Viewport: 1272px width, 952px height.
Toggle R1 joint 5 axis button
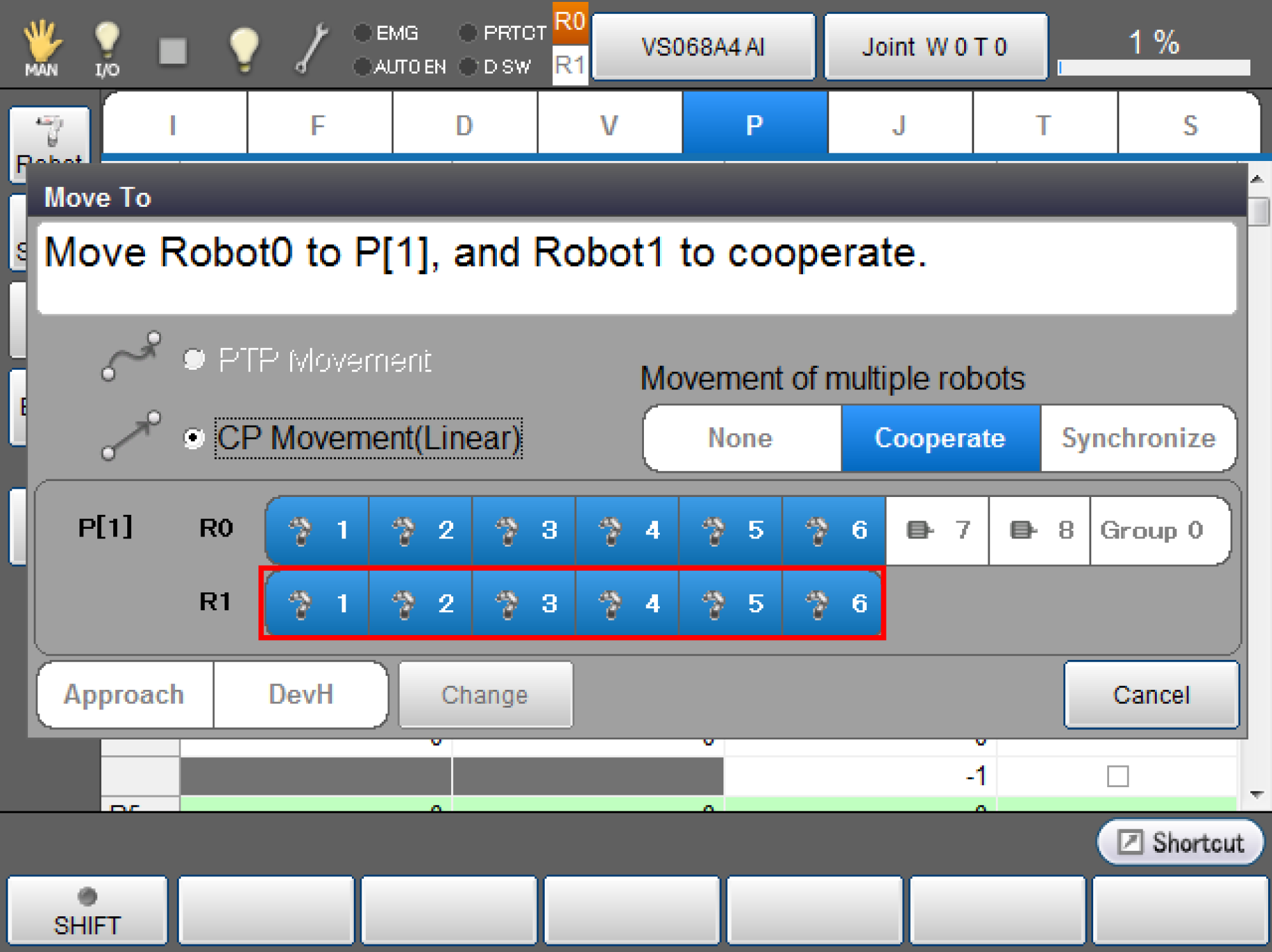[x=730, y=603]
